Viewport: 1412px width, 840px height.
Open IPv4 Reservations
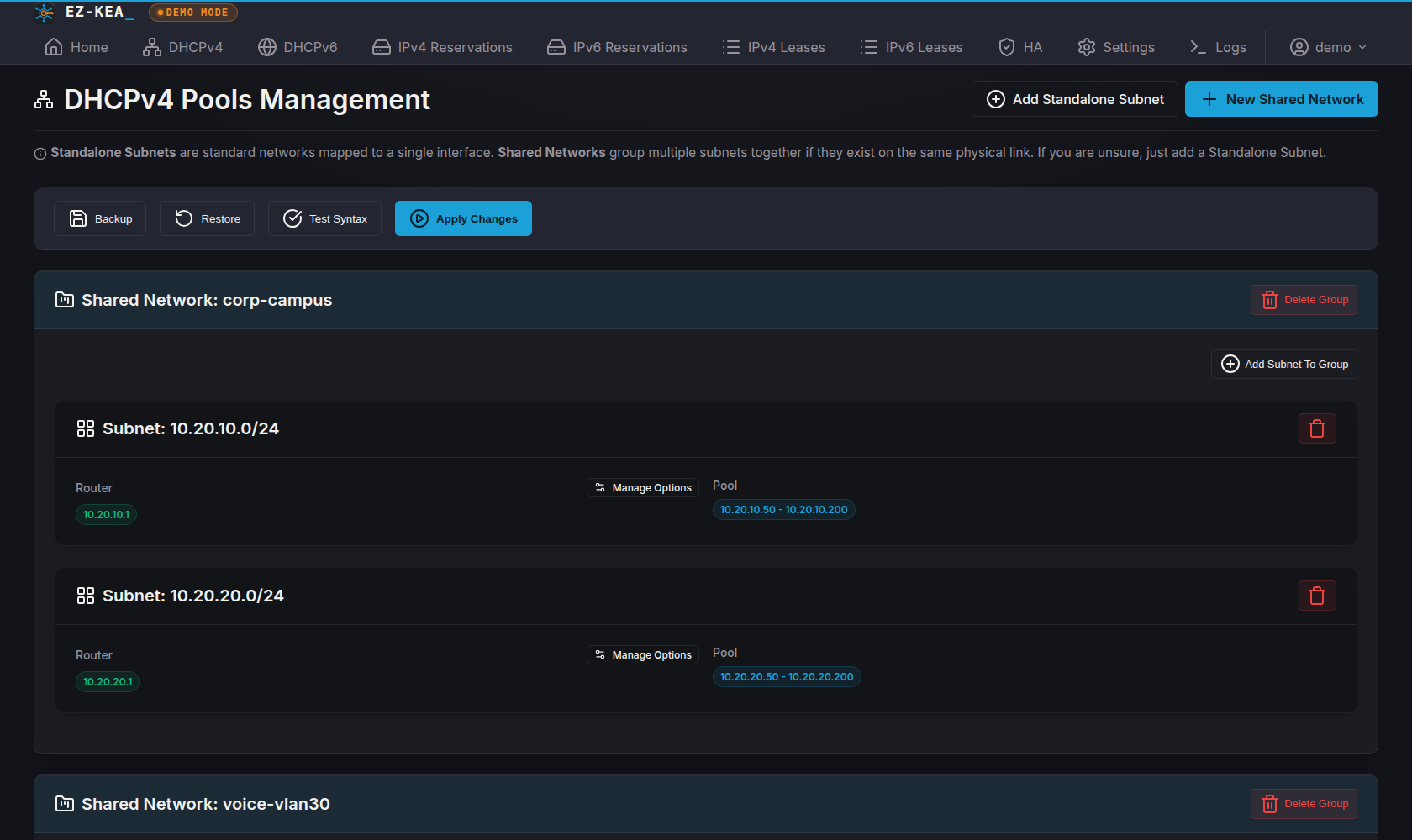pyautogui.click(x=442, y=47)
